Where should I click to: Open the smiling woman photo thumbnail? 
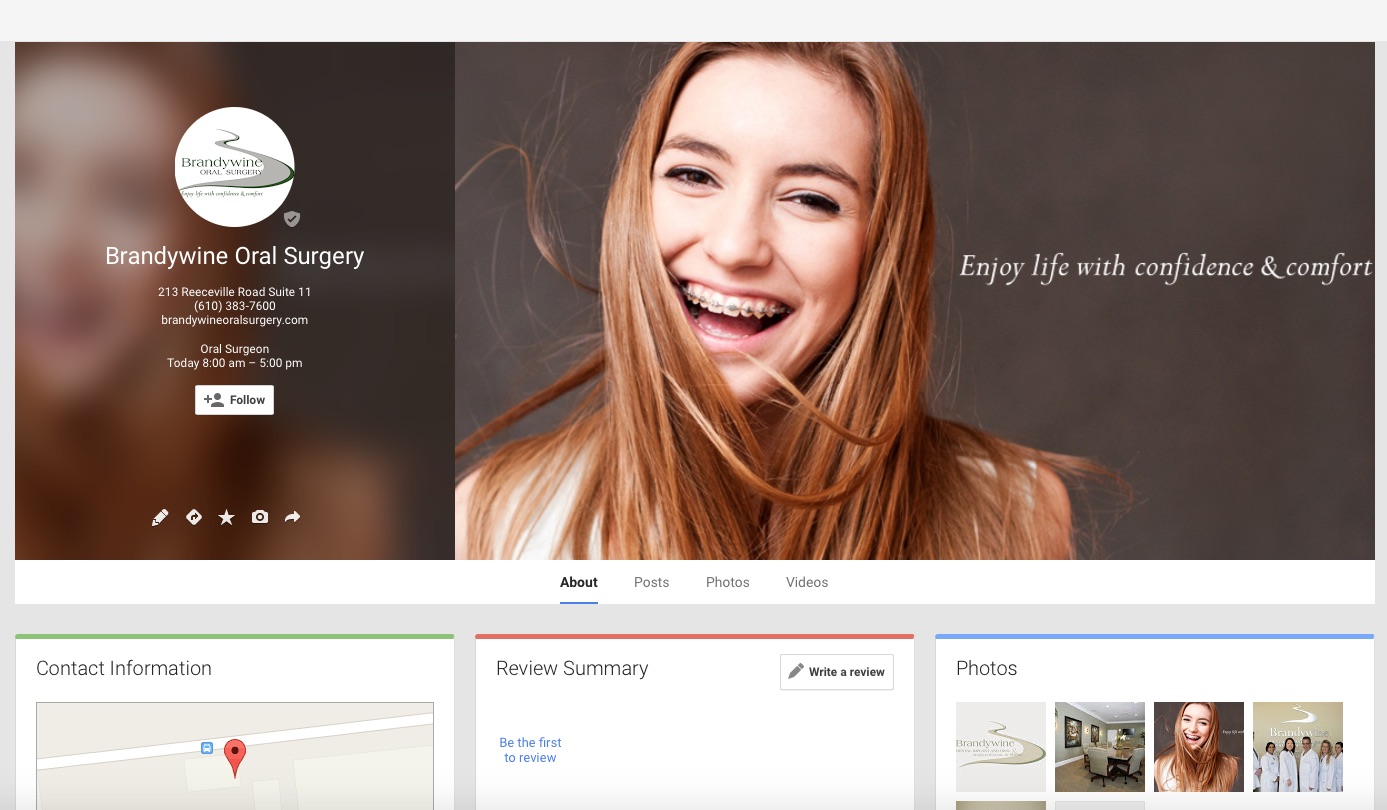pos(1199,747)
